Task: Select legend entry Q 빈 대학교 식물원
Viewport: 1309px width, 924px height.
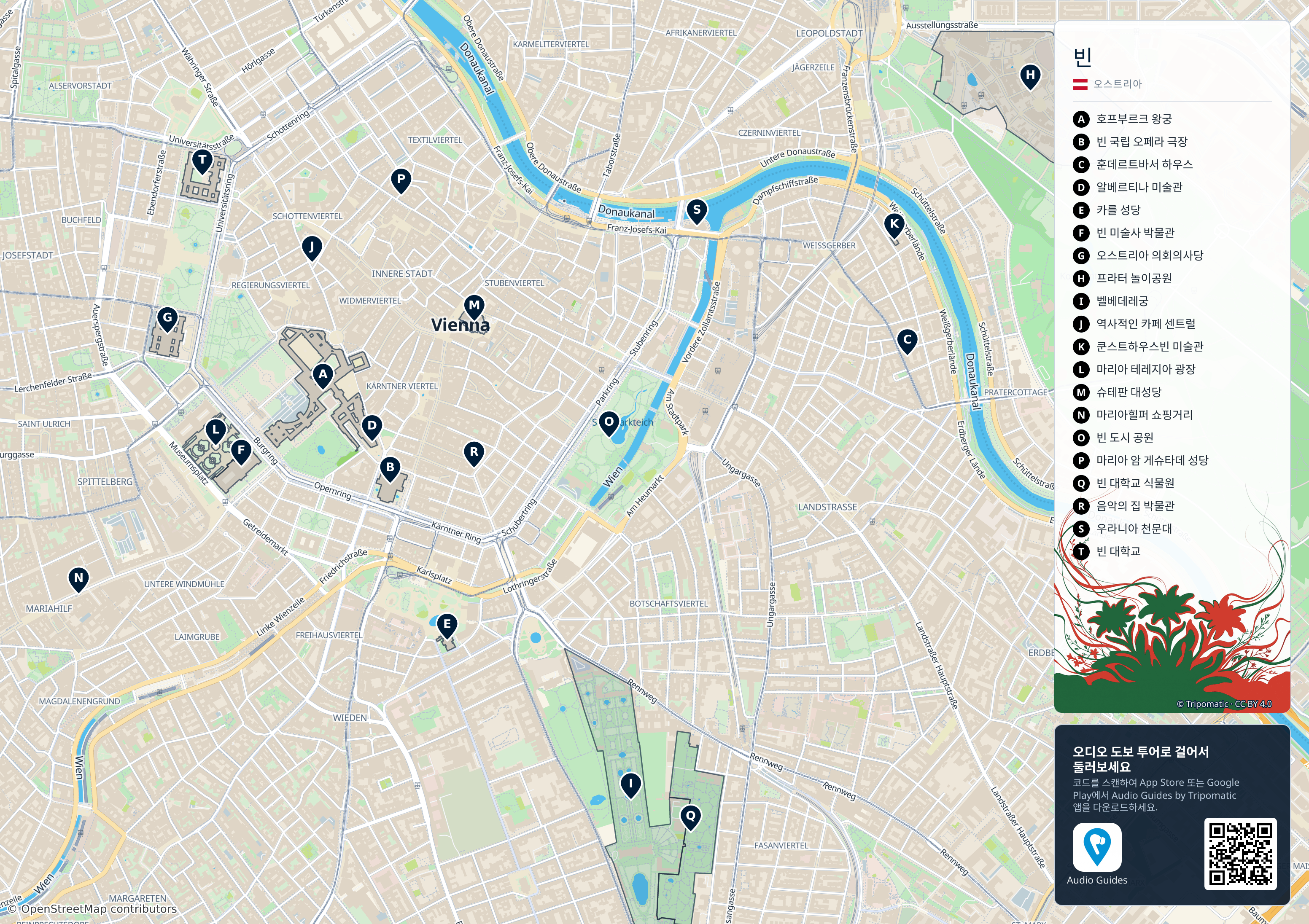Action: 1124,483
